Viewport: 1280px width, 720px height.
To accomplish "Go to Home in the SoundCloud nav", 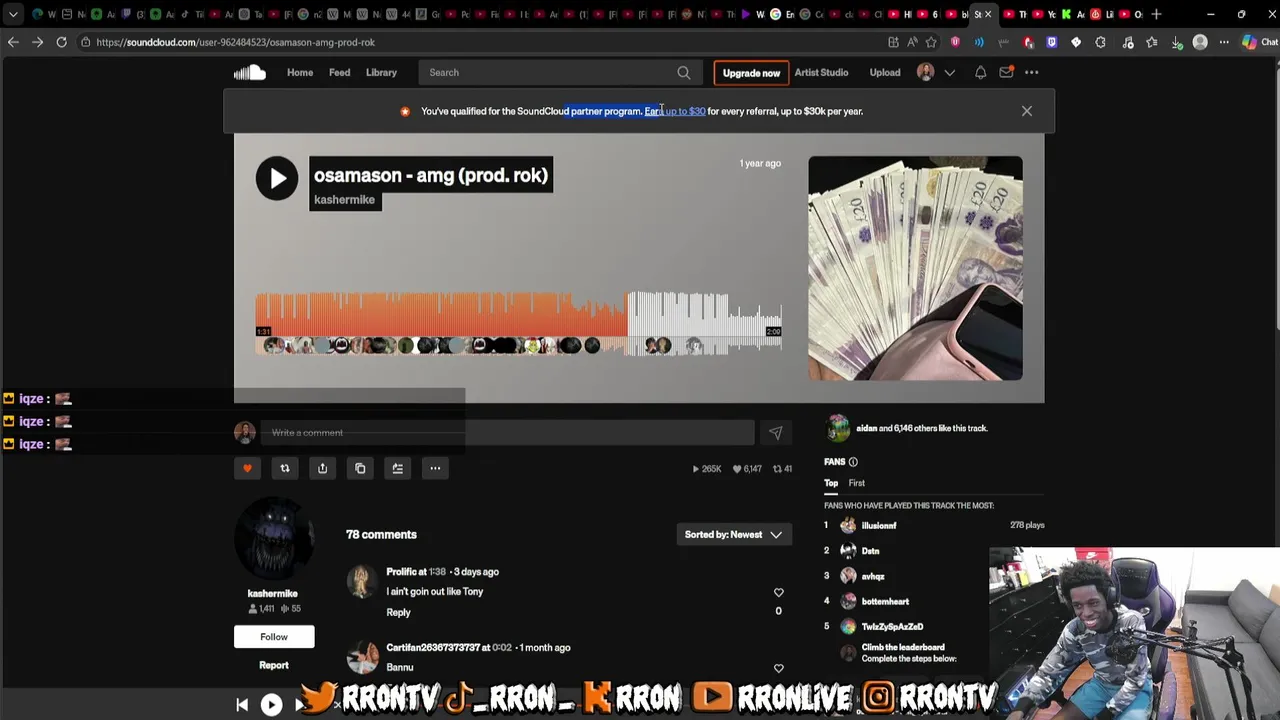I will 300,72.
